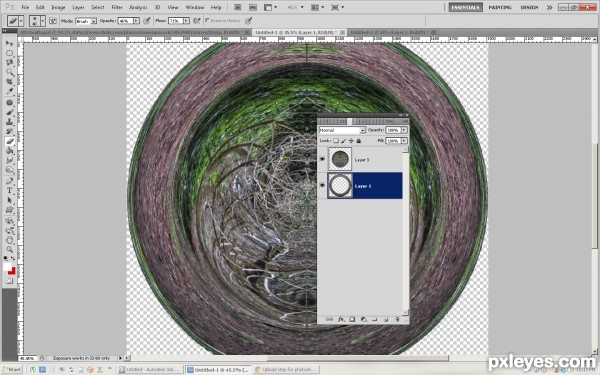Select the Clone Stamp tool
Viewport: 600px width, 375px height.
(10, 122)
